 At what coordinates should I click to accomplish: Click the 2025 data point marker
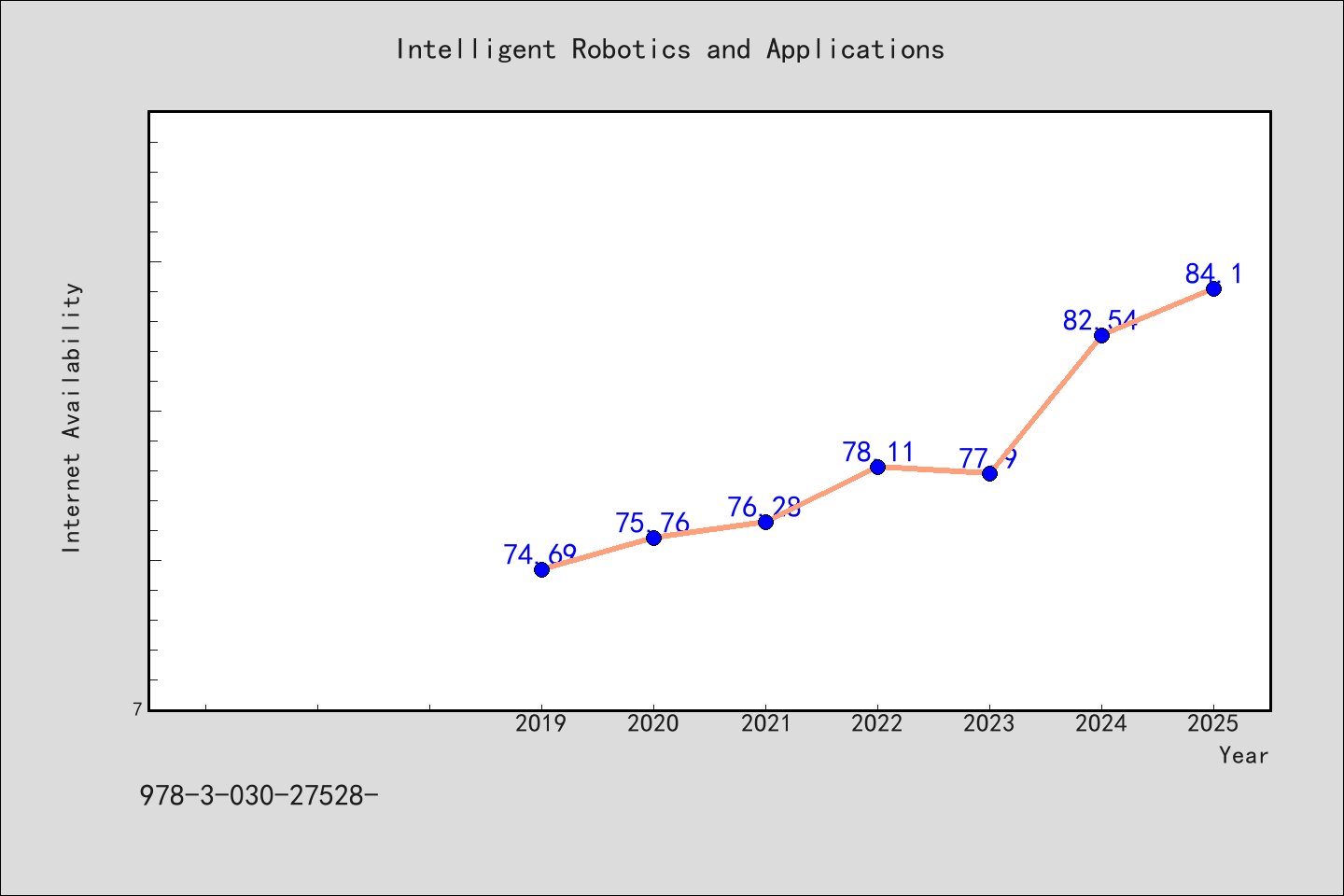click(x=1213, y=288)
